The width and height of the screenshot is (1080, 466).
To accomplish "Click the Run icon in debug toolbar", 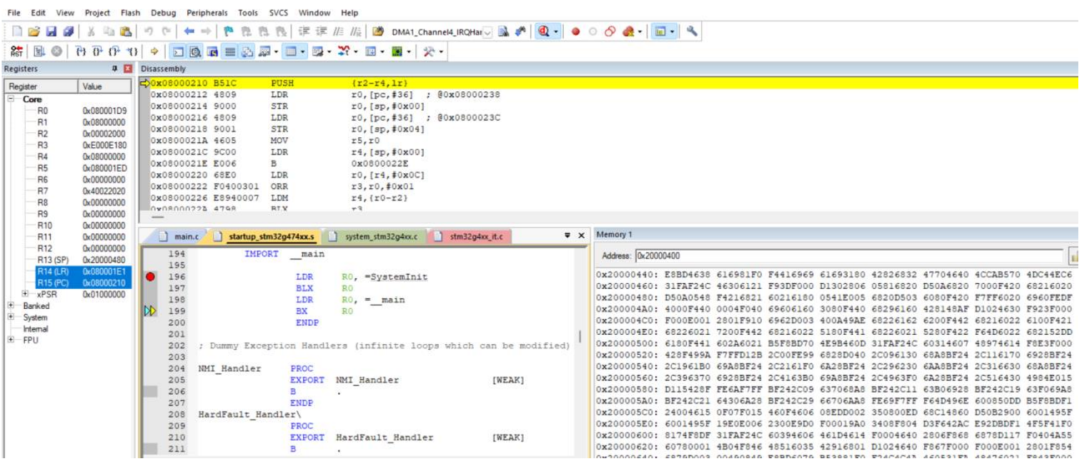I will pos(37,52).
